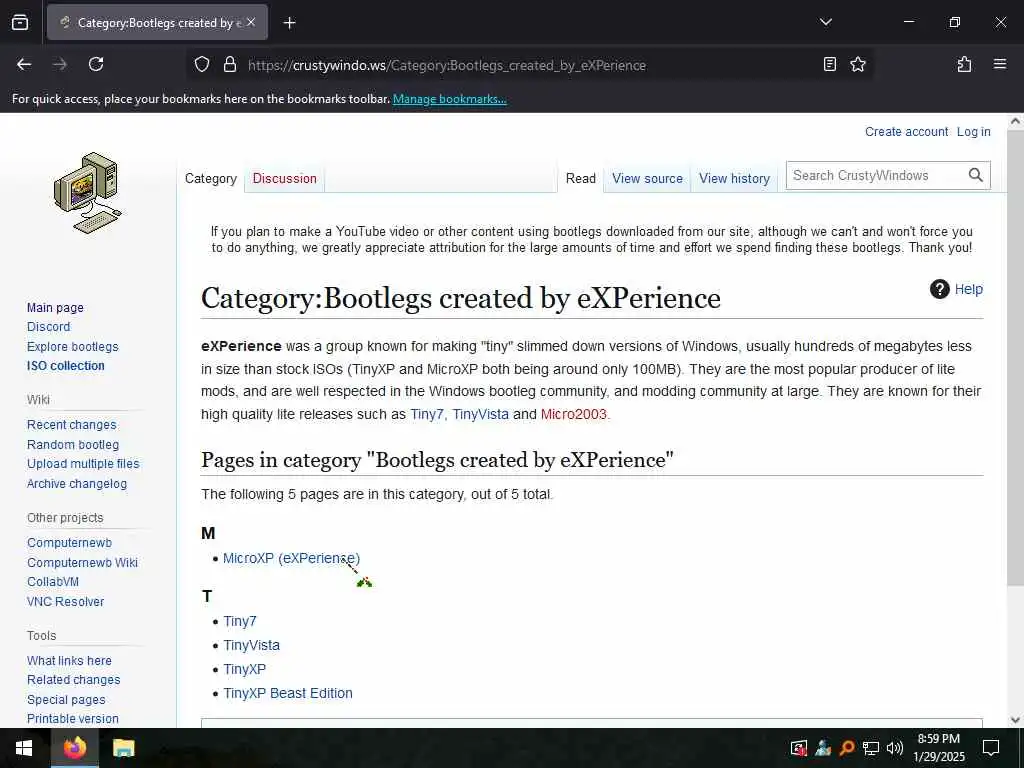
Task: Follow the red Micro2003 link
Action: pyautogui.click(x=573, y=414)
